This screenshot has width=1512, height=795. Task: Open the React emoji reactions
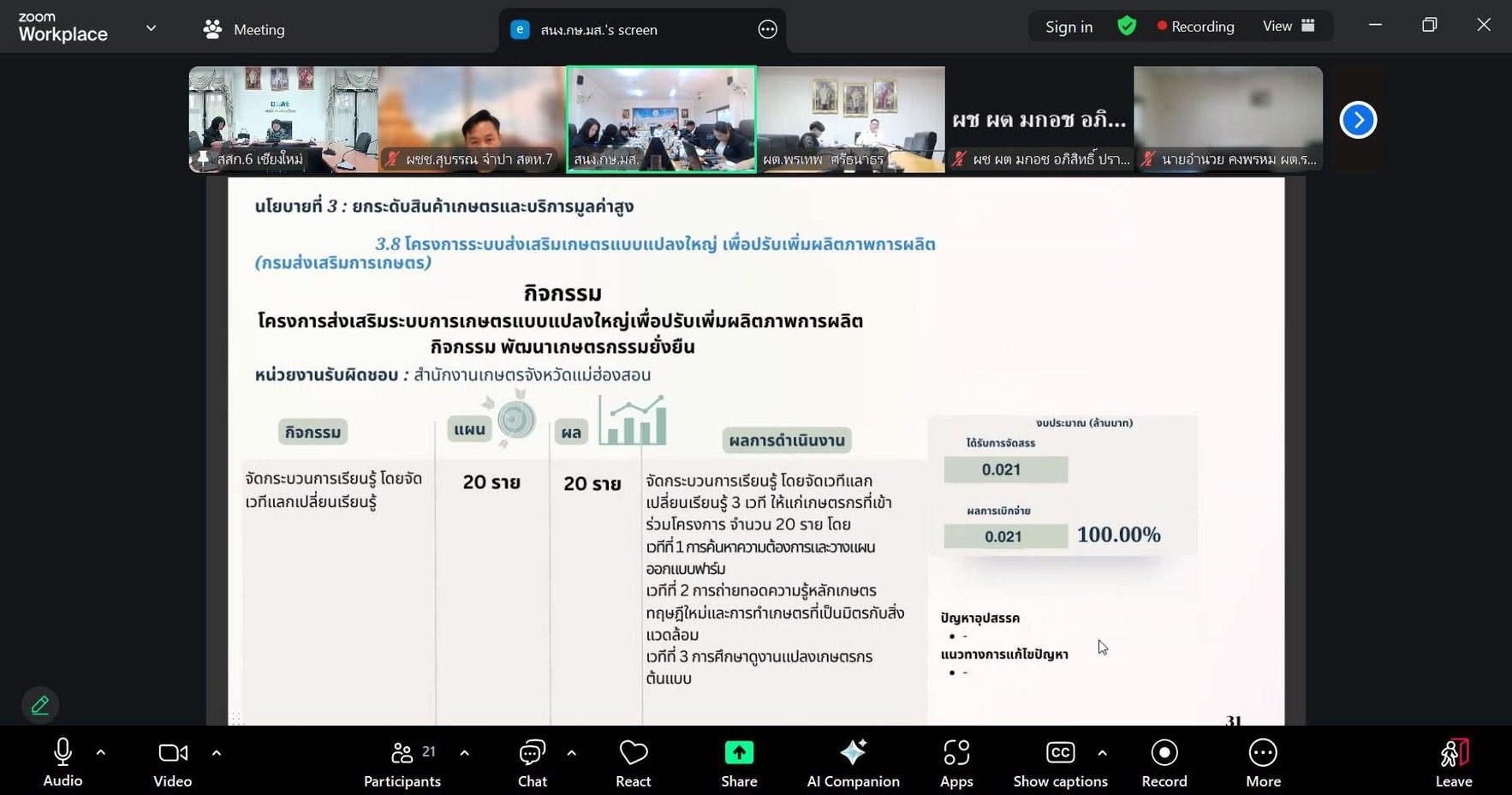(x=633, y=762)
